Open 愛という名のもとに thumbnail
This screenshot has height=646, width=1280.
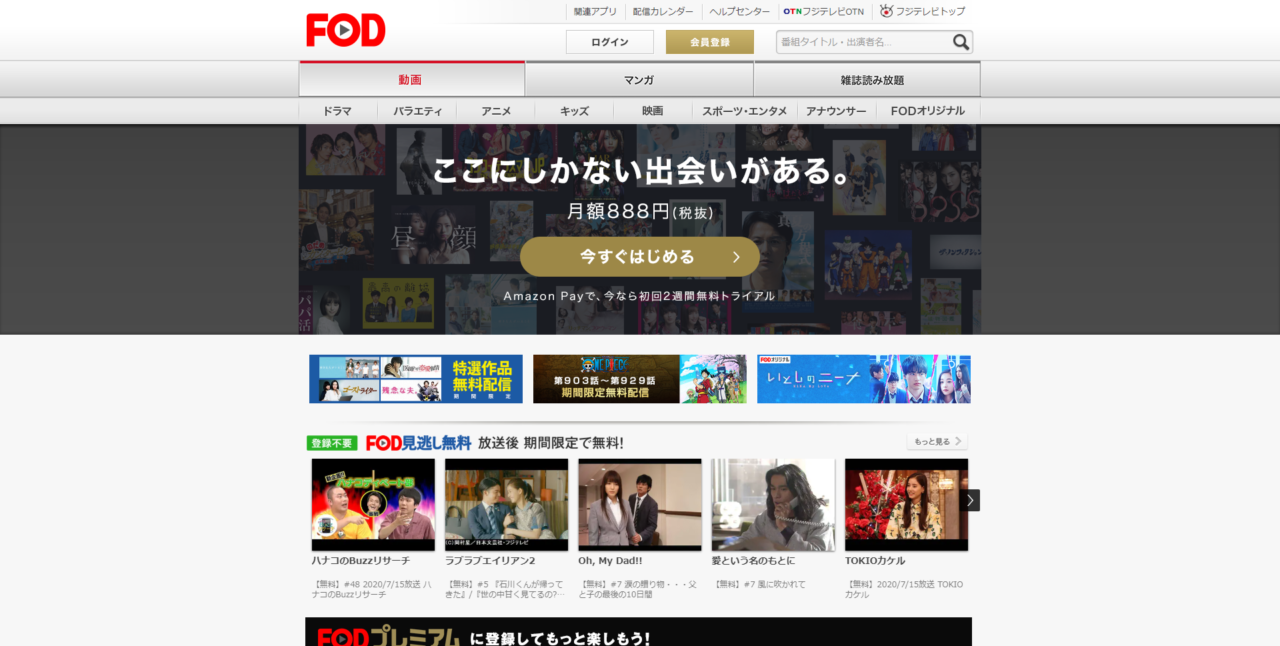tap(773, 504)
